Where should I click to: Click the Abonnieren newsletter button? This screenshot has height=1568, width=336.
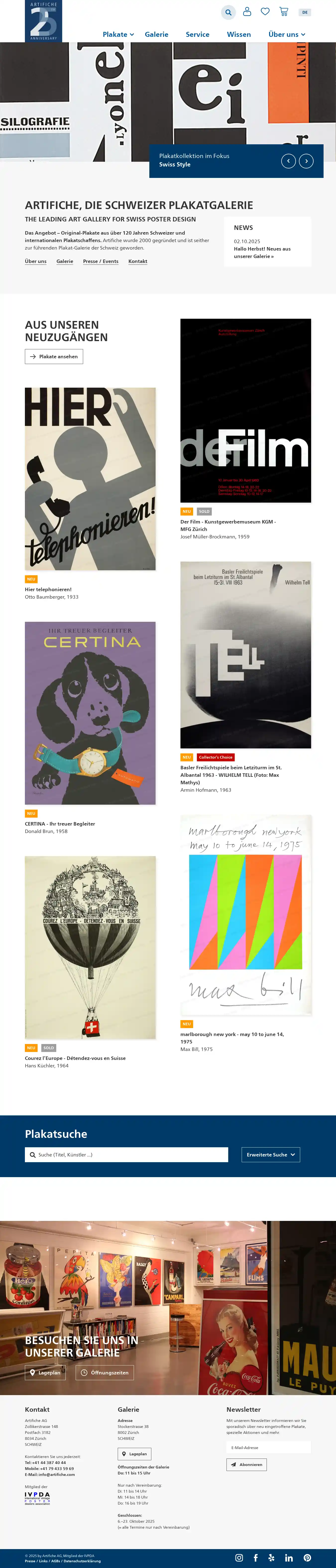coord(246,1464)
